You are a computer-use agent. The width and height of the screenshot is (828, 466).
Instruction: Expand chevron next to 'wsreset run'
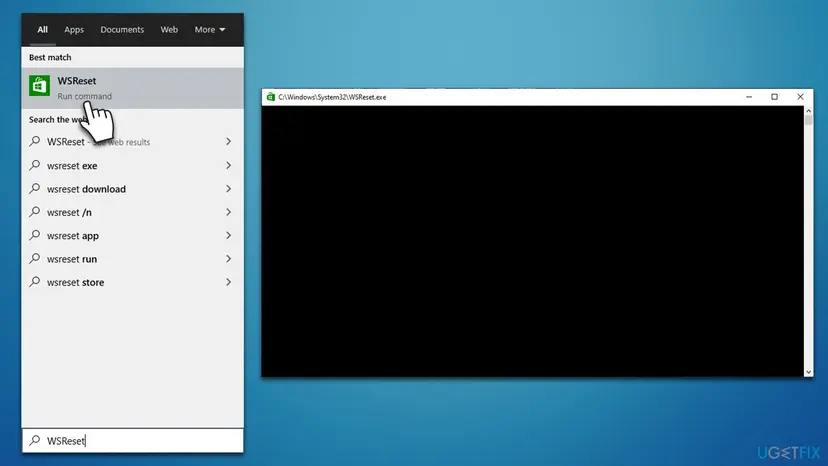(228, 259)
